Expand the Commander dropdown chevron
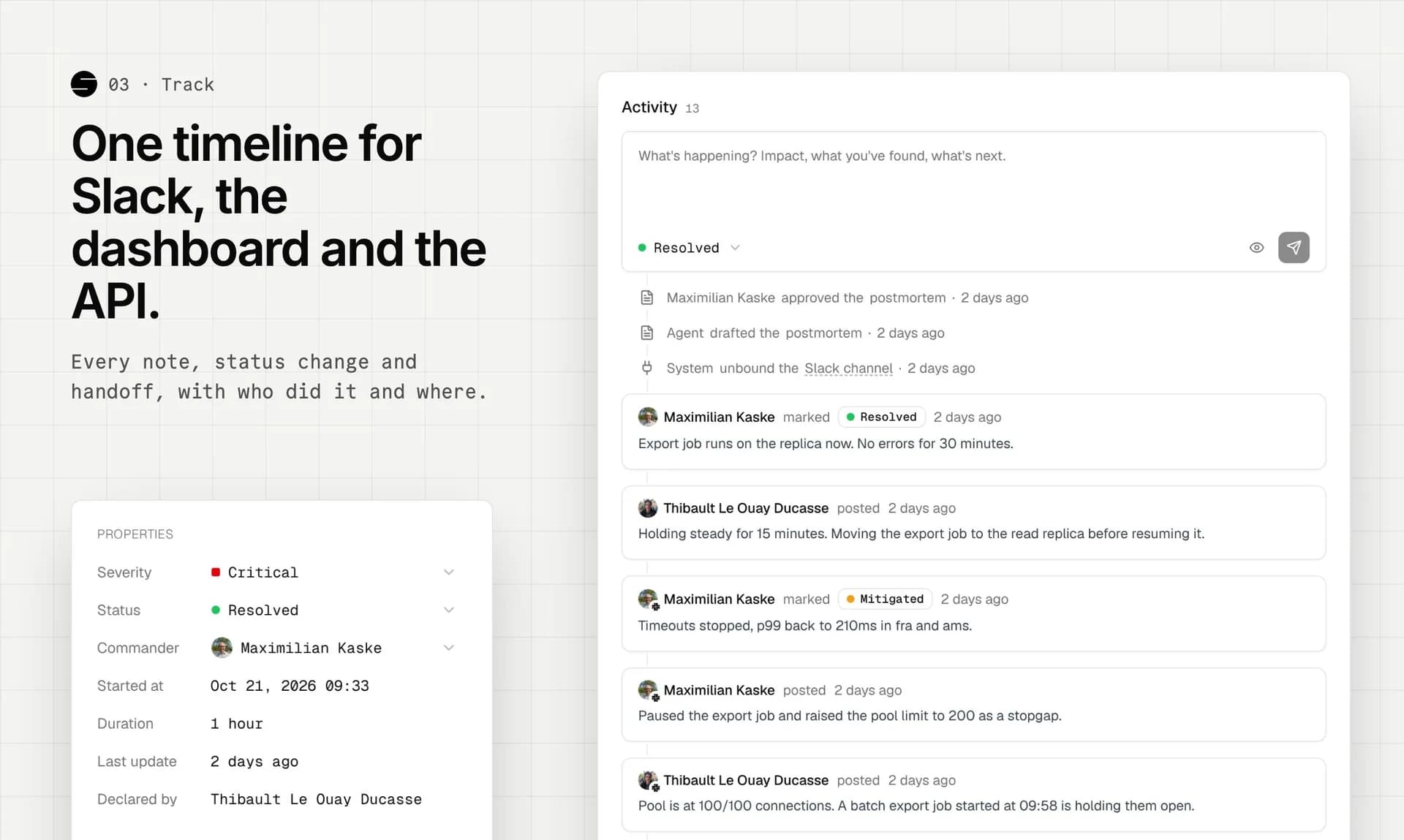1404x840 pixels. click(x=449, y=648)
